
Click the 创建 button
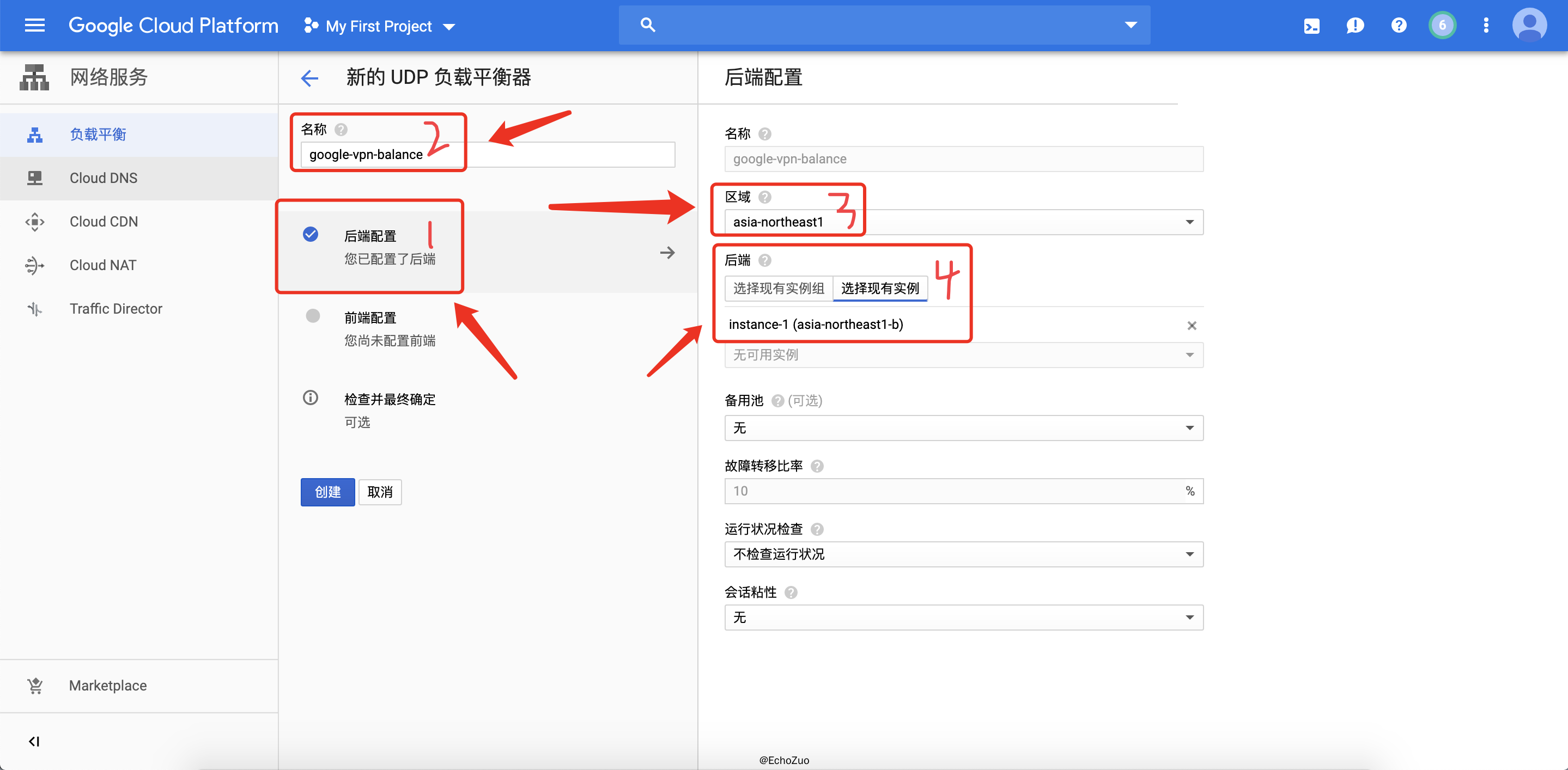327,492
